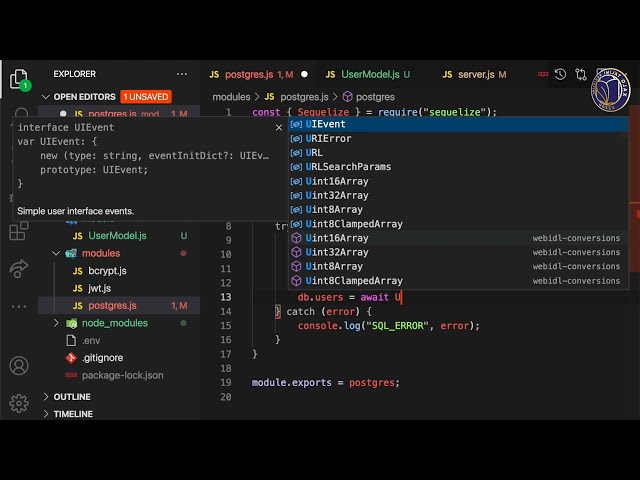Expand the node_modules folder
This screenshot has height=480, width=640.
(56, 323)
